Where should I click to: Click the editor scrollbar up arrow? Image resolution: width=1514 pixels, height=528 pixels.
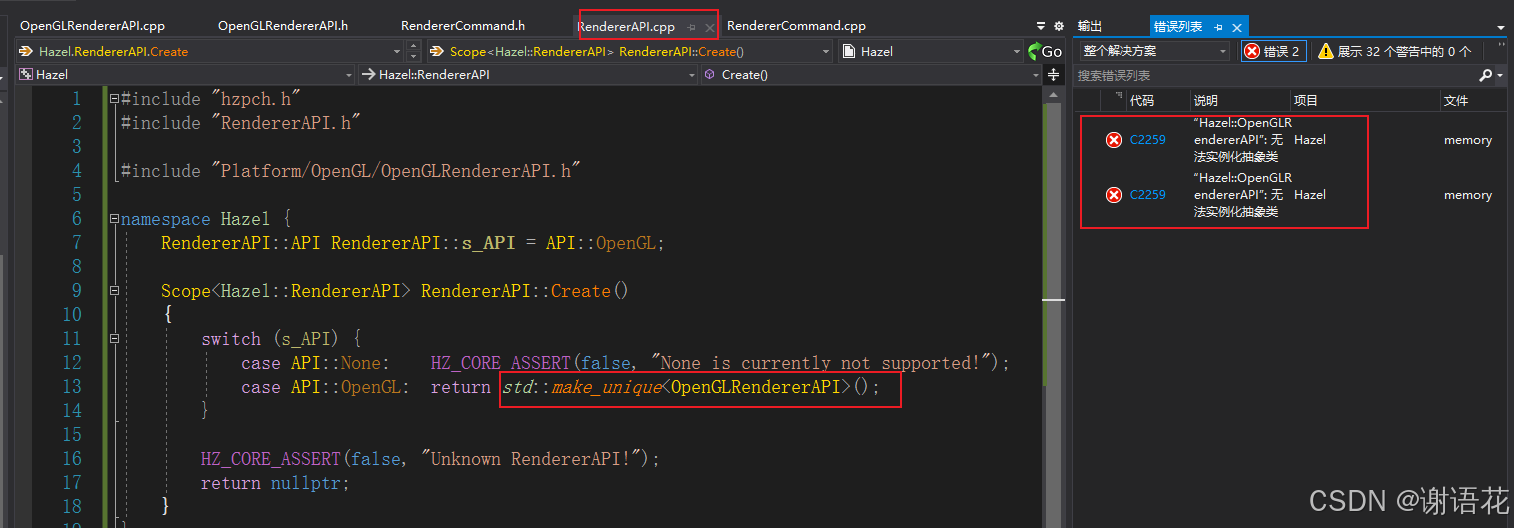1053,94
